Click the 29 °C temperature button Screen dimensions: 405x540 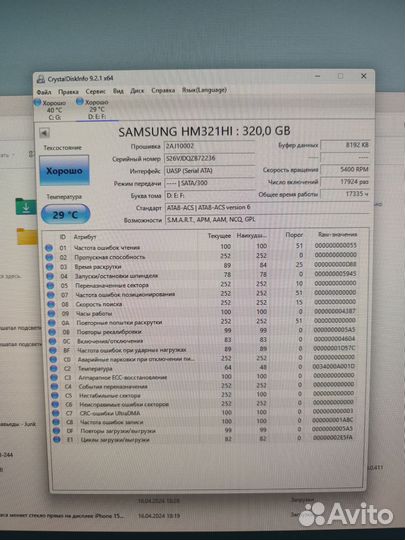[65, 215]
